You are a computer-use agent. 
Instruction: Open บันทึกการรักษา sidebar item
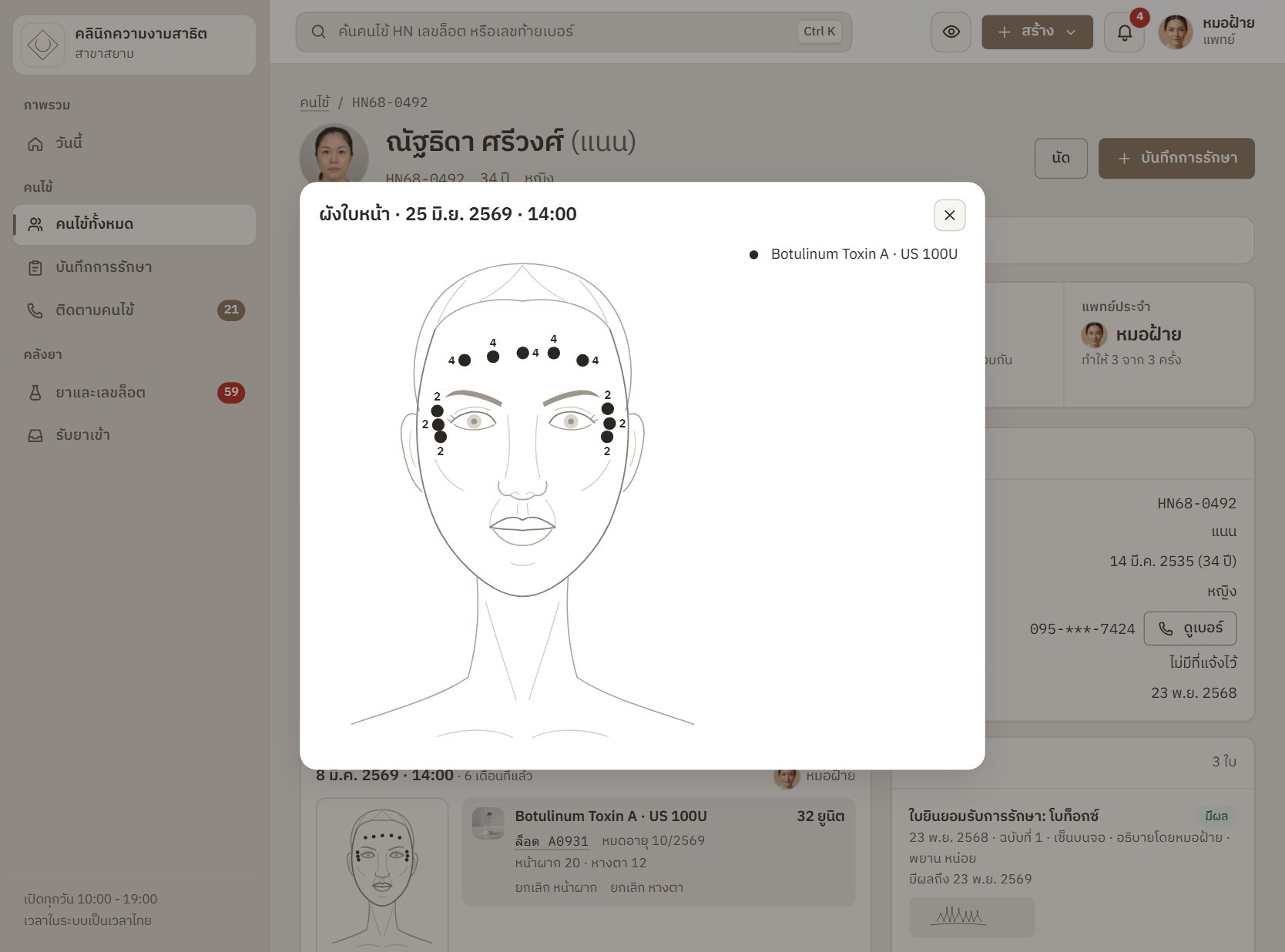coord(134,267)
